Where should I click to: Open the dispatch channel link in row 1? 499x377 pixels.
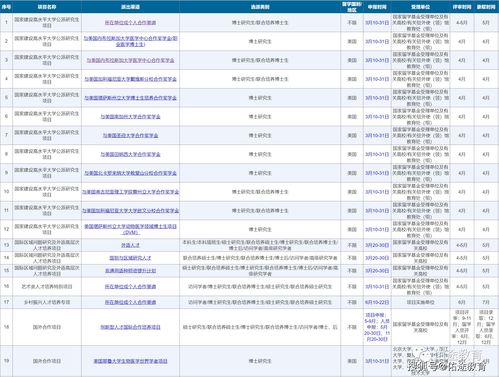pos(130,23)
